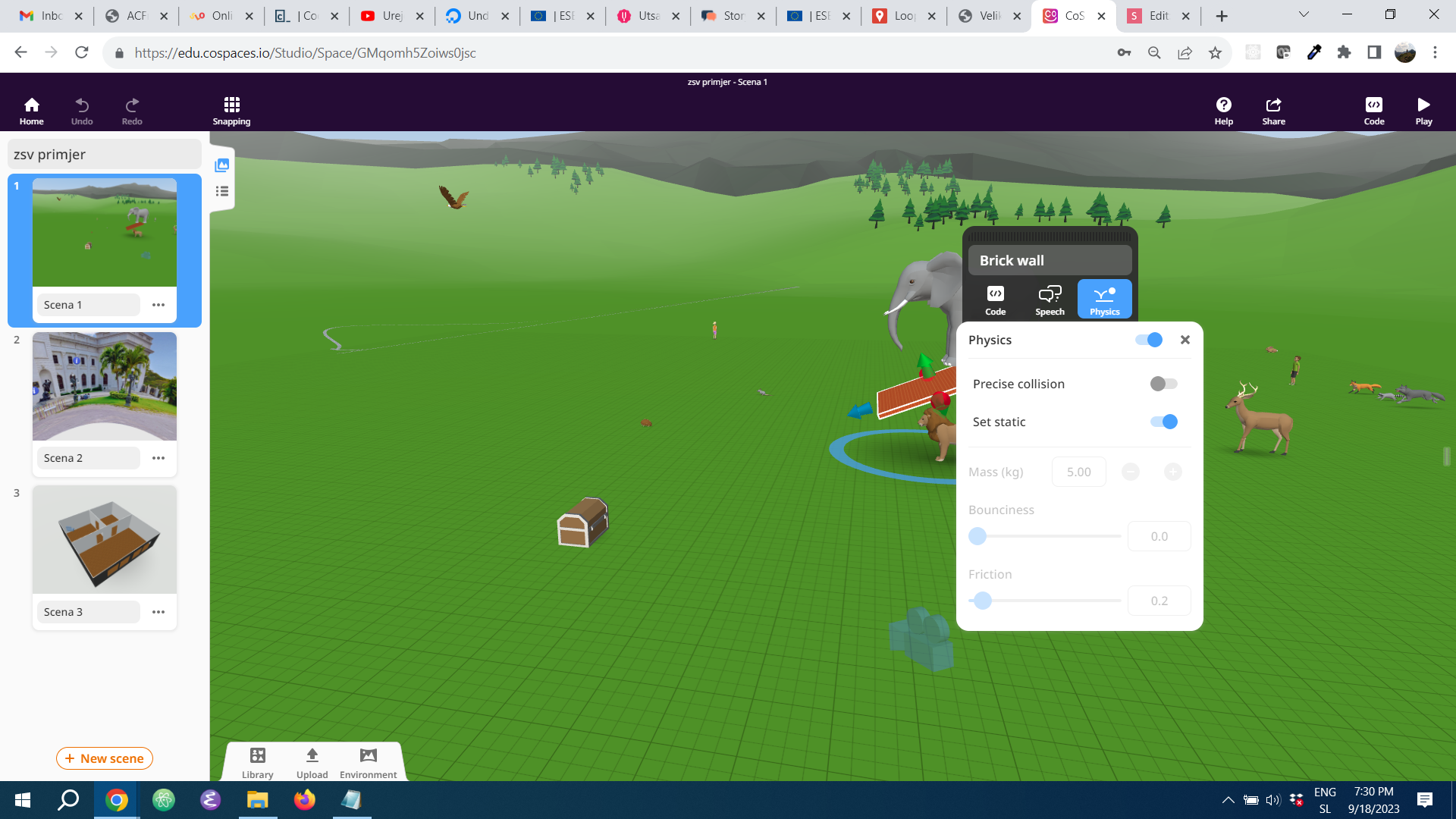Image resolution: width=1456 pixels, height=819 pixels.
Task: Enable Precise collision toggle
Action: pyautogui.click(x=1163, y=384)
